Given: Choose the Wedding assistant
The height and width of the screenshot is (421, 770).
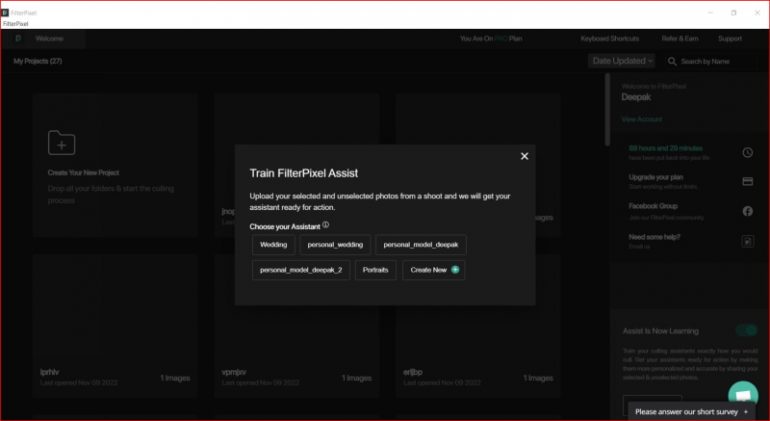Looking at the screenshot, I should coord(273,245).
